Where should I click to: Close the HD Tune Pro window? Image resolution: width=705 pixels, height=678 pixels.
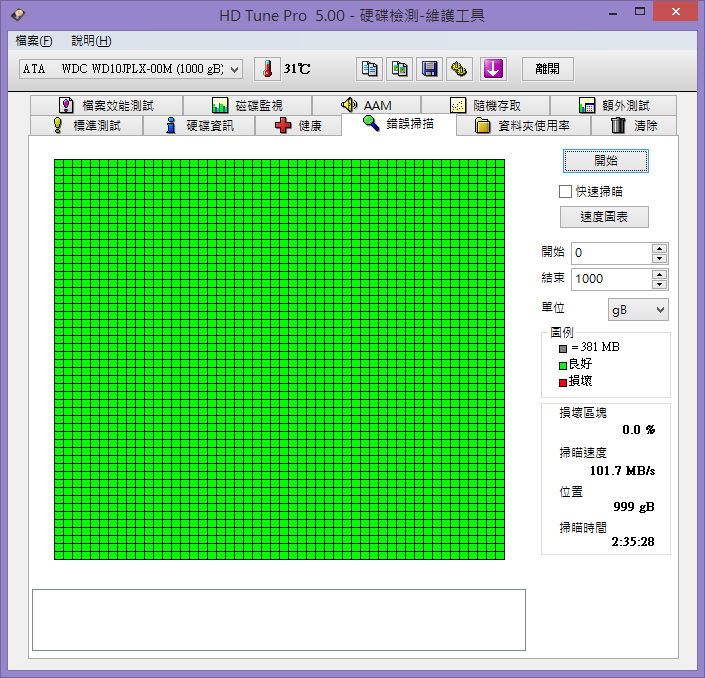point(675,12)
